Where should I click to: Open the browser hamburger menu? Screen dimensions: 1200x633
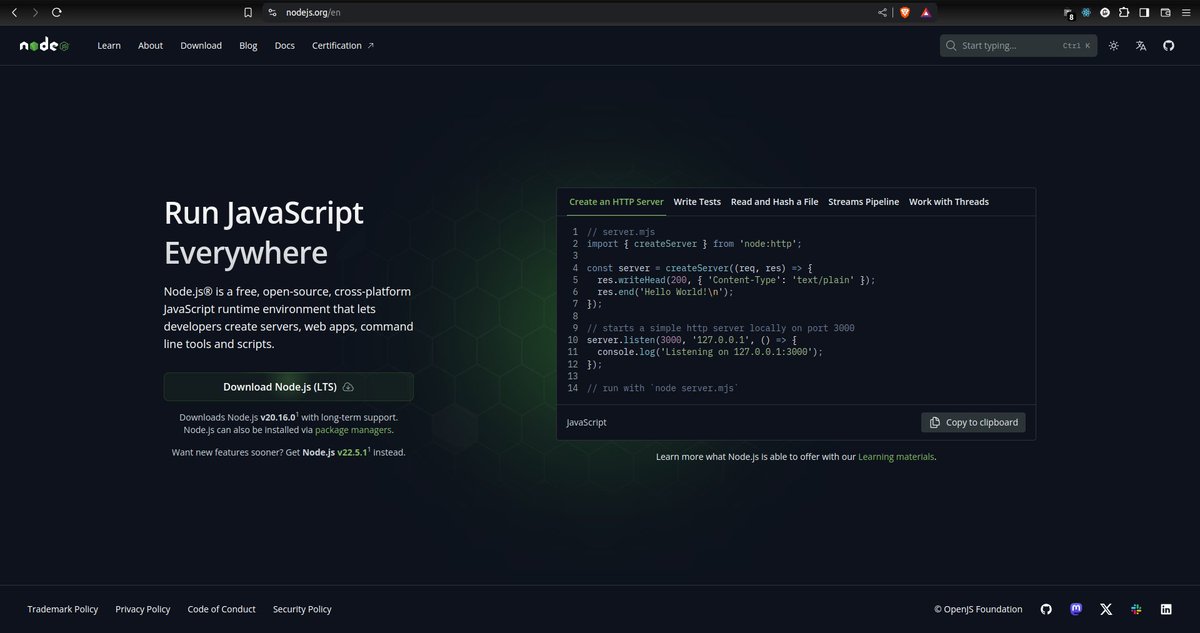(1185, 12)
